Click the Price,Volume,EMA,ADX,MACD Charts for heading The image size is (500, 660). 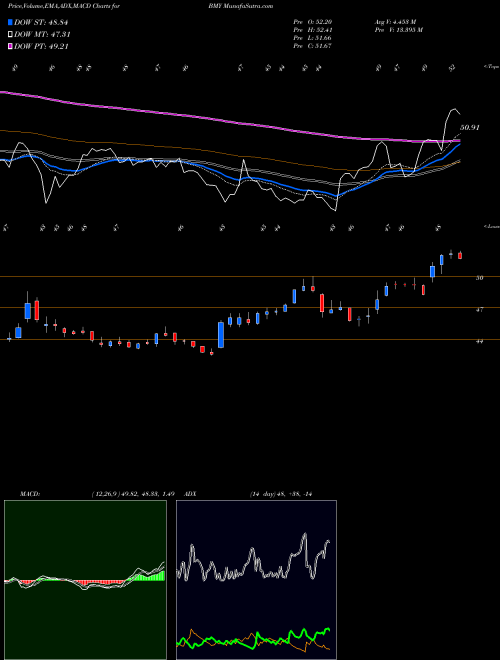click(x=64, y=6)
